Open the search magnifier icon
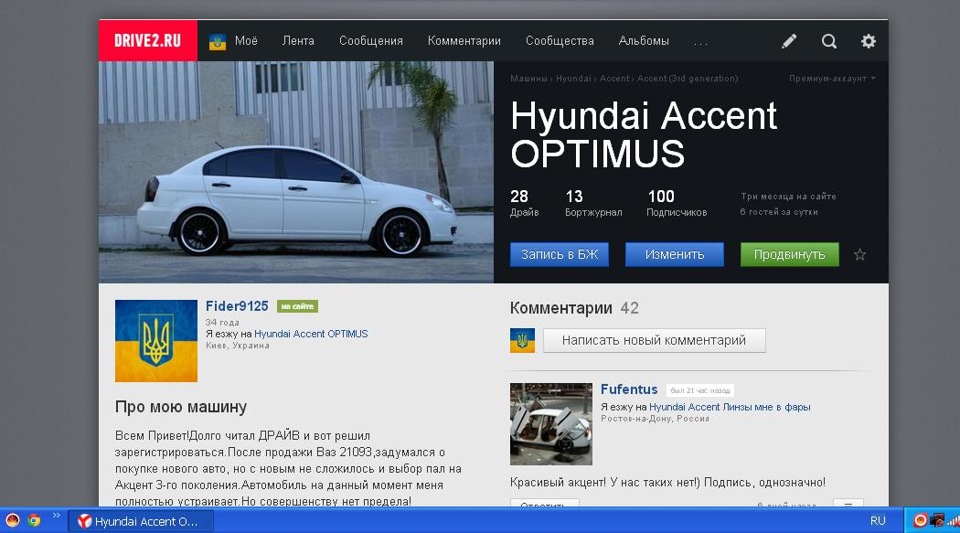Screen dimensions: 960x533 tap(829, 41)
